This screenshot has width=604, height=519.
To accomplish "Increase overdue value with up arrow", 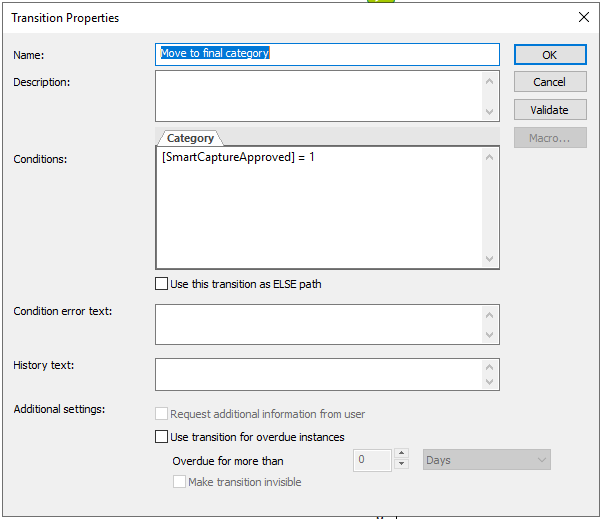I will click(x=401, y=455).
